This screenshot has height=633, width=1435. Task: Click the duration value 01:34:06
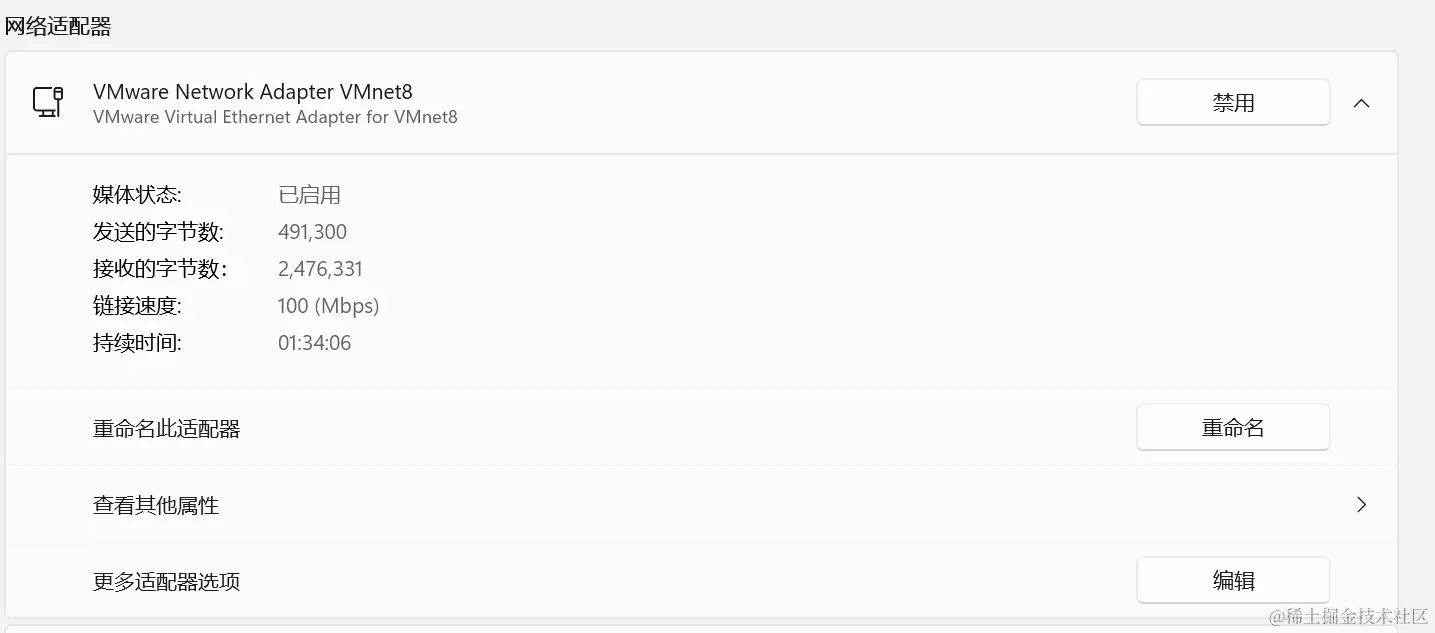pos(314,343)
